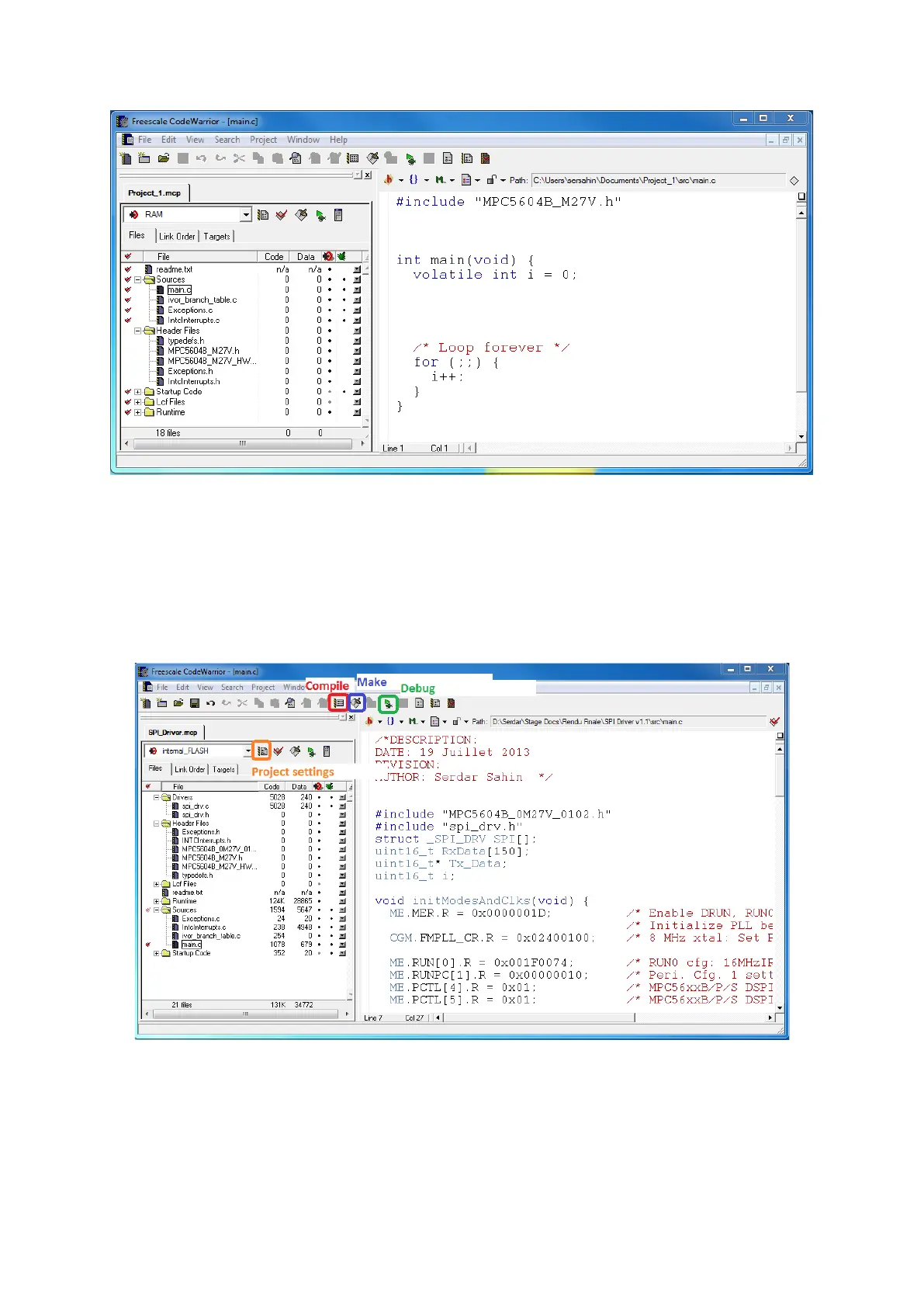Screen dimensions: 924x1307
Task: Click the Open folder icon in Project_1 window toolbar
Action: coord(164,158)
